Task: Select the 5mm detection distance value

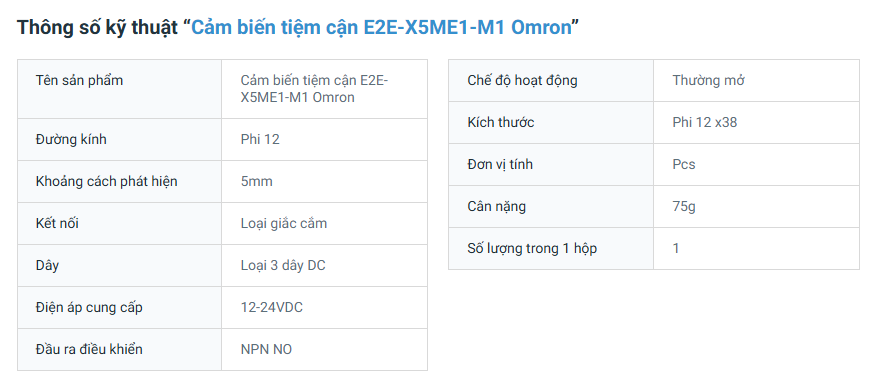Action: click(257, 182)
